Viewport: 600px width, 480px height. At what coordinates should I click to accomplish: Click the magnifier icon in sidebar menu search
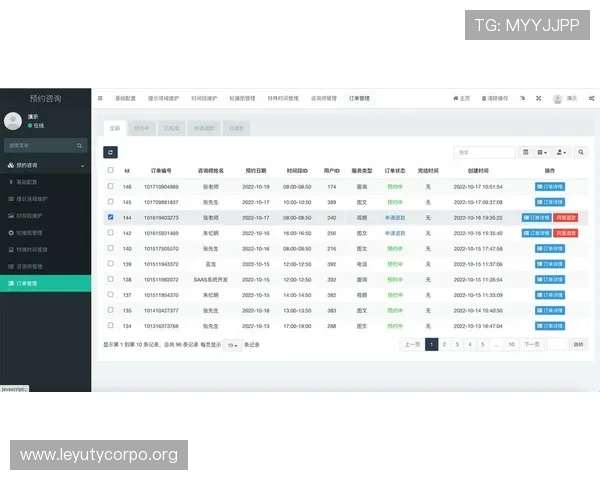80,146
